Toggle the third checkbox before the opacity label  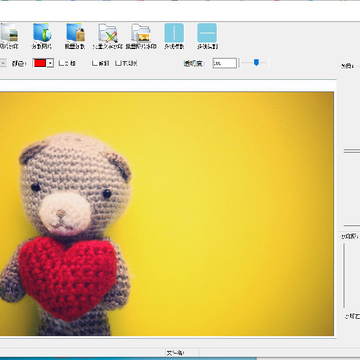point(118,63)
